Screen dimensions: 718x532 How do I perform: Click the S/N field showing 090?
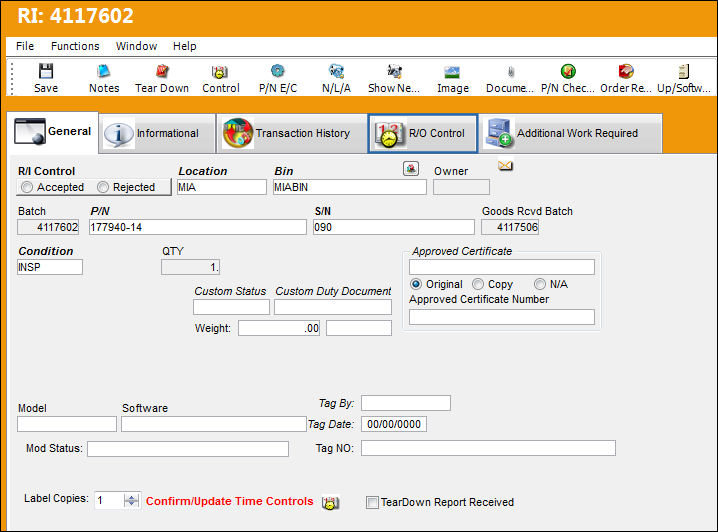click(394, 227)
